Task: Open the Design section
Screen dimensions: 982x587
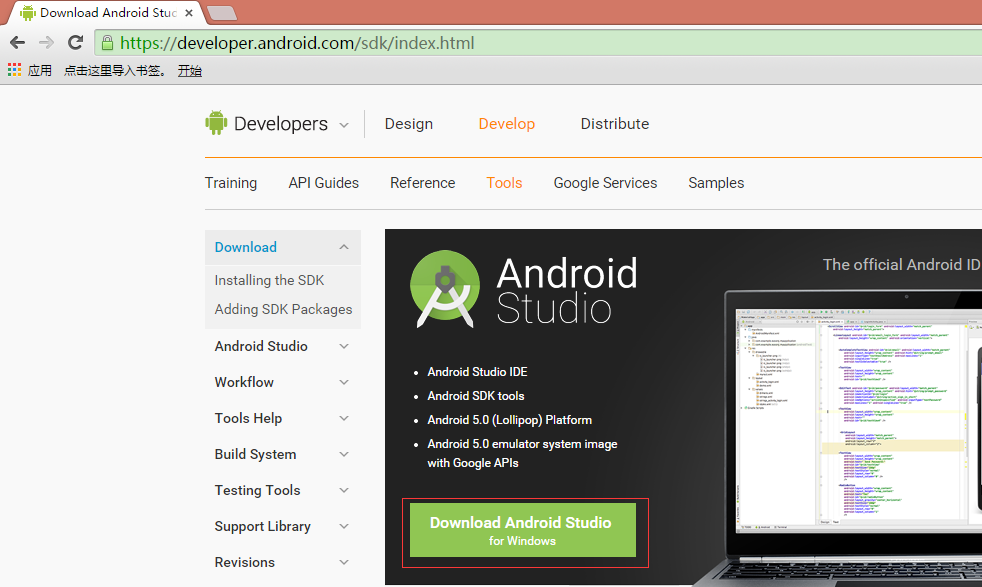Action: [x=408, y=124]
